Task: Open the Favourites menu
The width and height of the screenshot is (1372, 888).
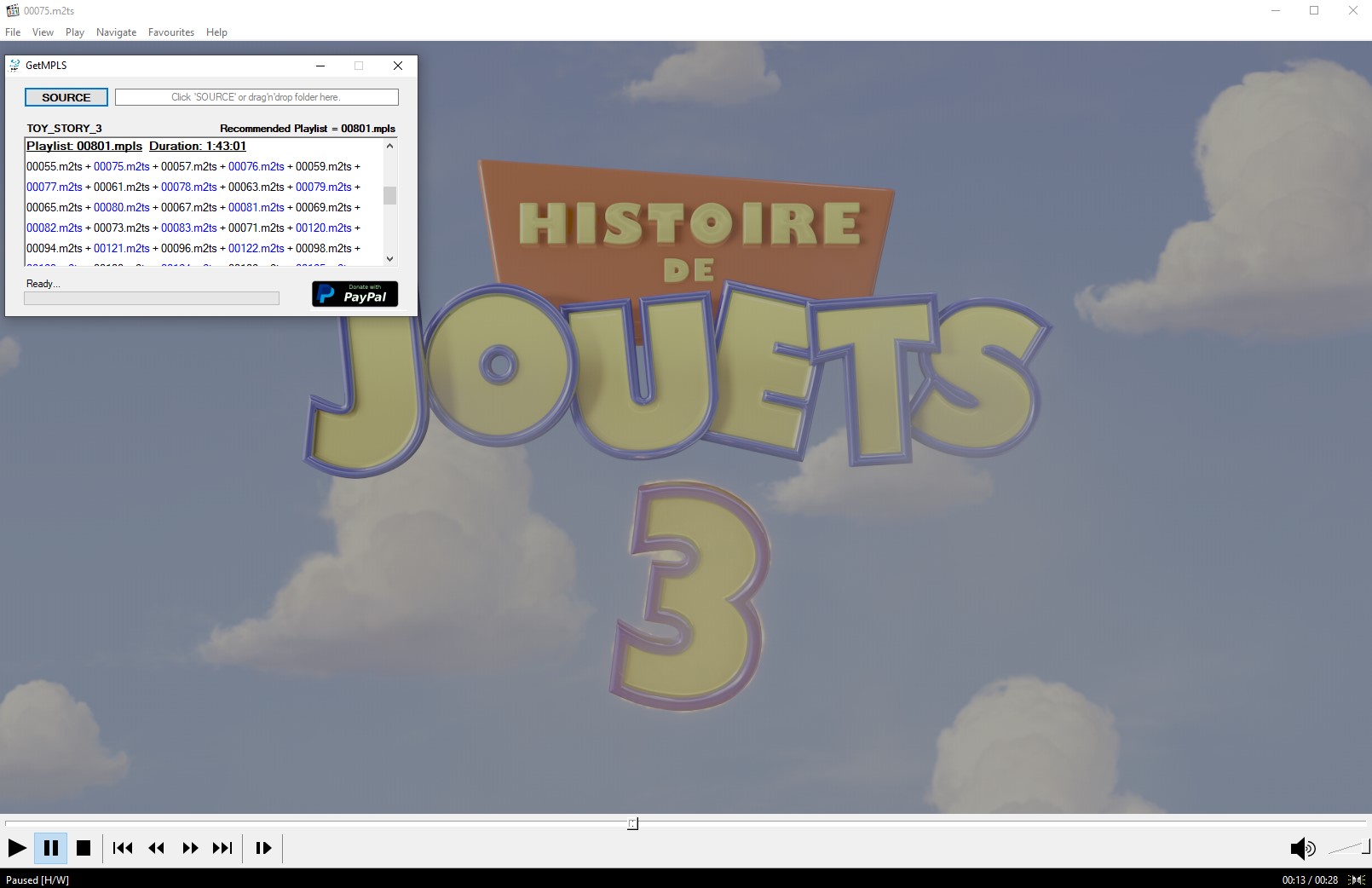Action: (x=171, y=32)
